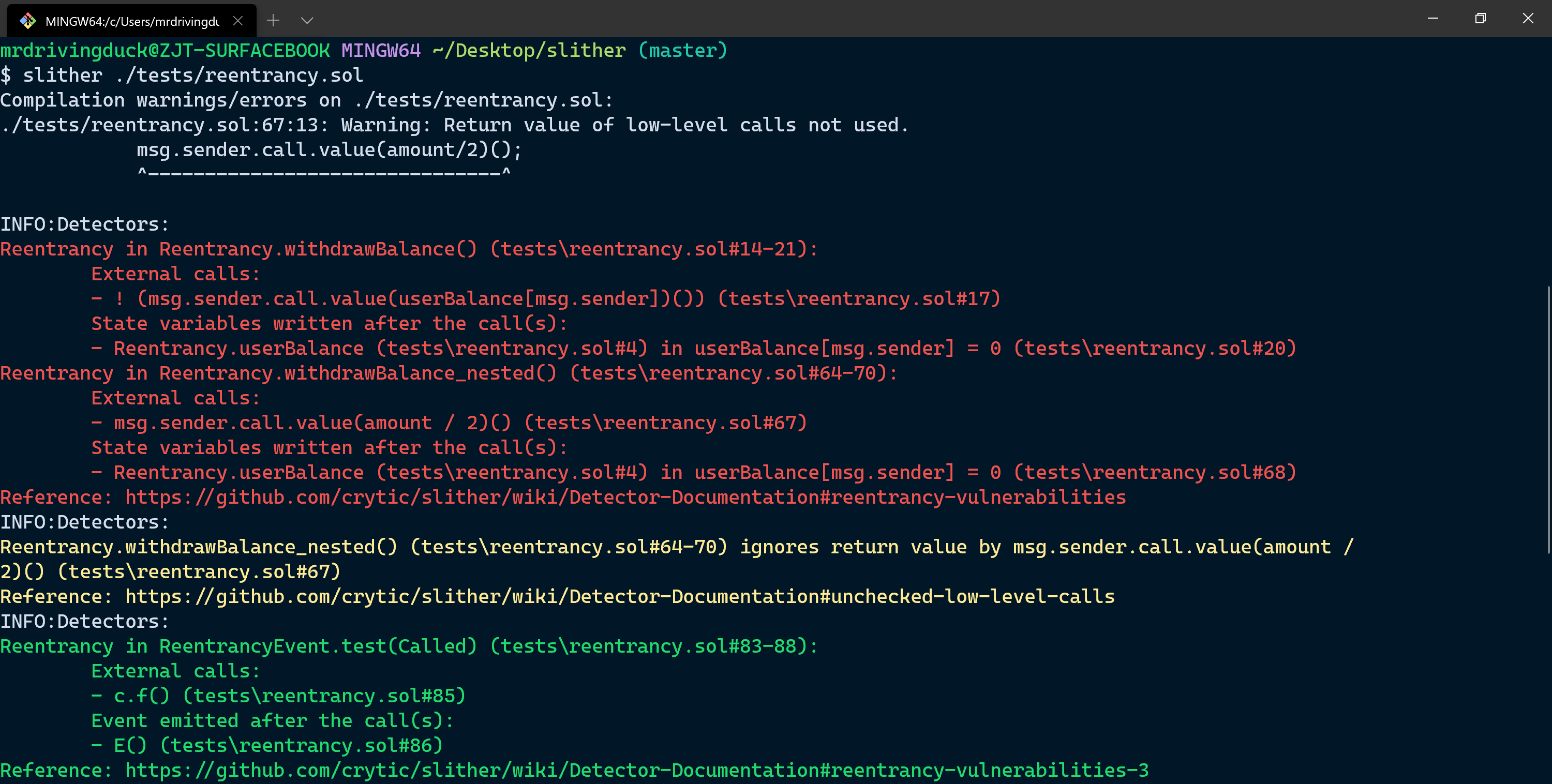The image size is (1552, 784).
Task: Click the 'MINGW64' purple prompt text
Action: 381,51
